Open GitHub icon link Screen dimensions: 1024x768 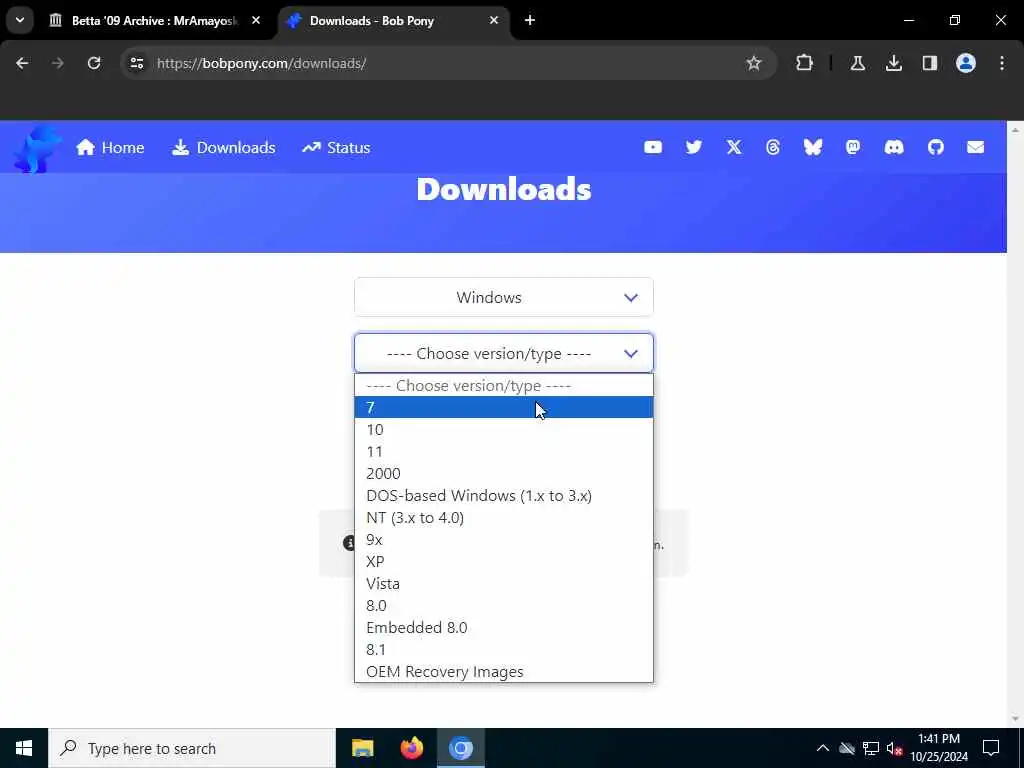click(936, 148)
